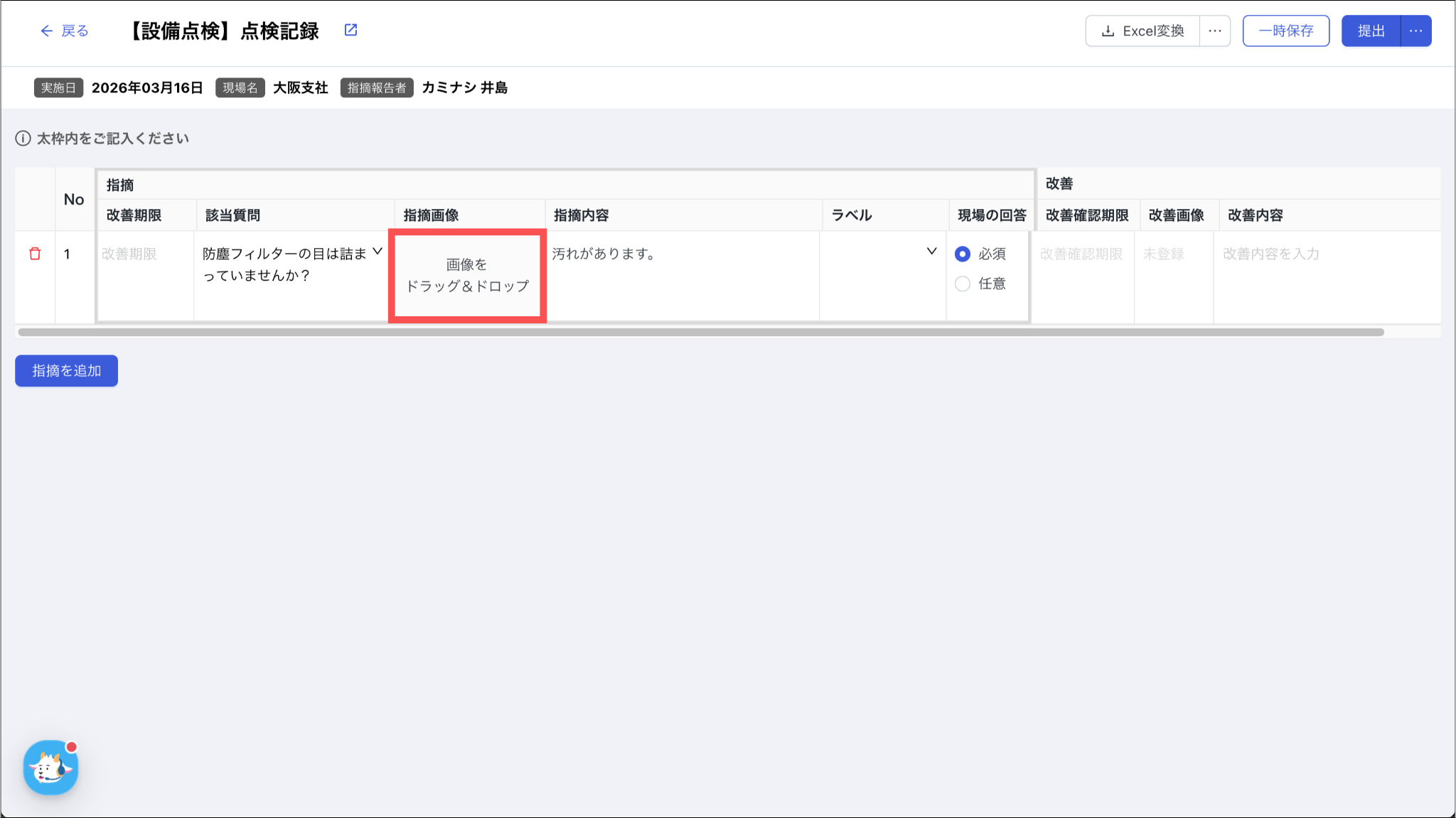Open the ラベル dropdown
Image resolution: width=1456 pixels, height=818 pixels.
tap(931, 252)
